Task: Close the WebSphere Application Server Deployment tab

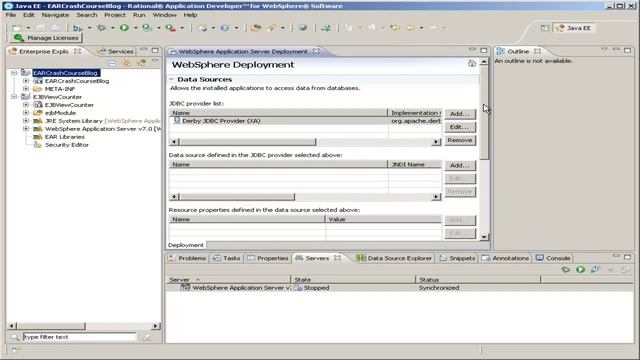Action: click(x=316, y=51)
